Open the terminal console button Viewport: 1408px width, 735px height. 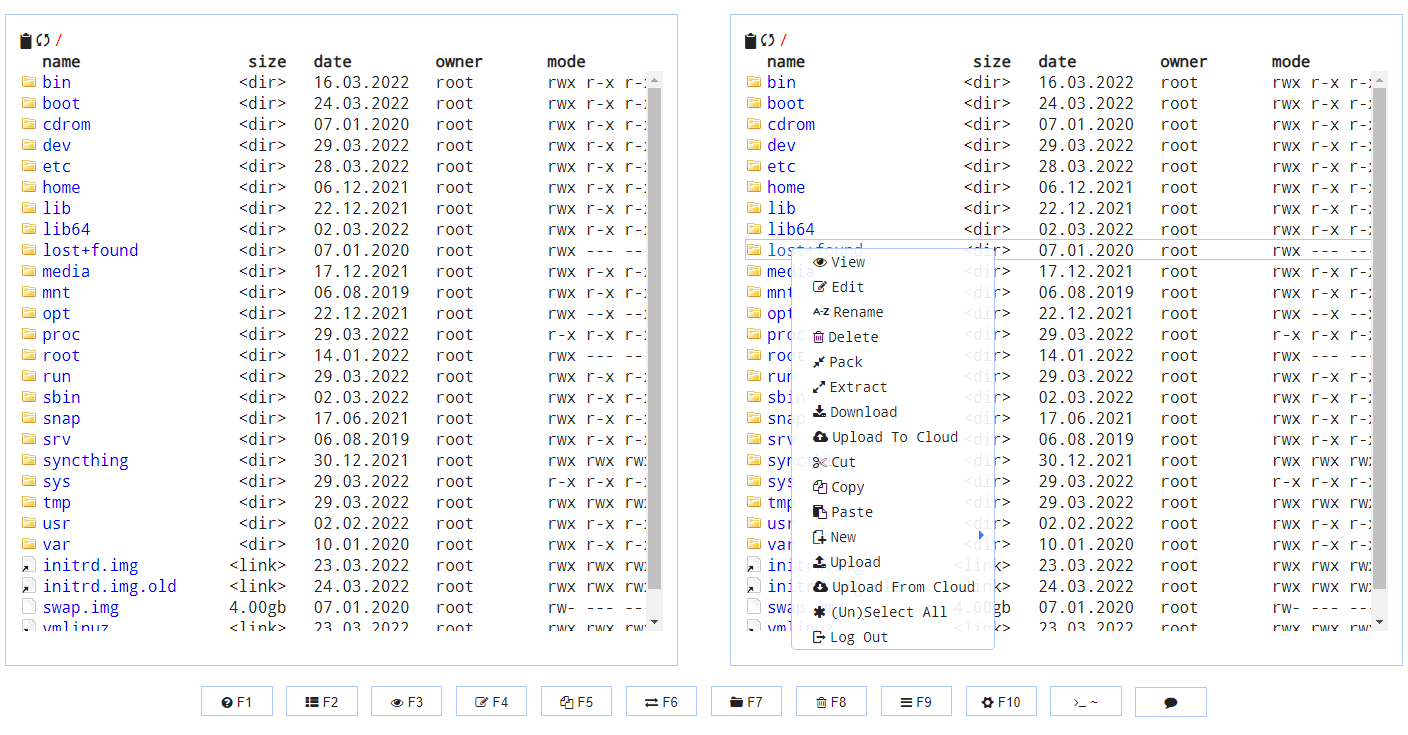(x=1085, y=702)
